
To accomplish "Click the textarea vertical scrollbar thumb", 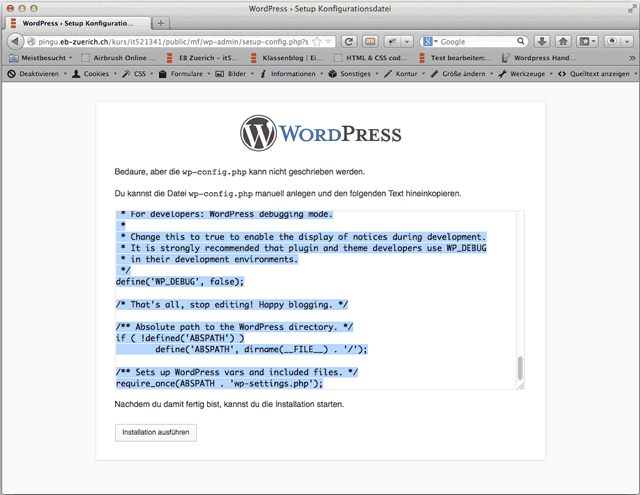I will pyautogui.click(x=520, y=367).
